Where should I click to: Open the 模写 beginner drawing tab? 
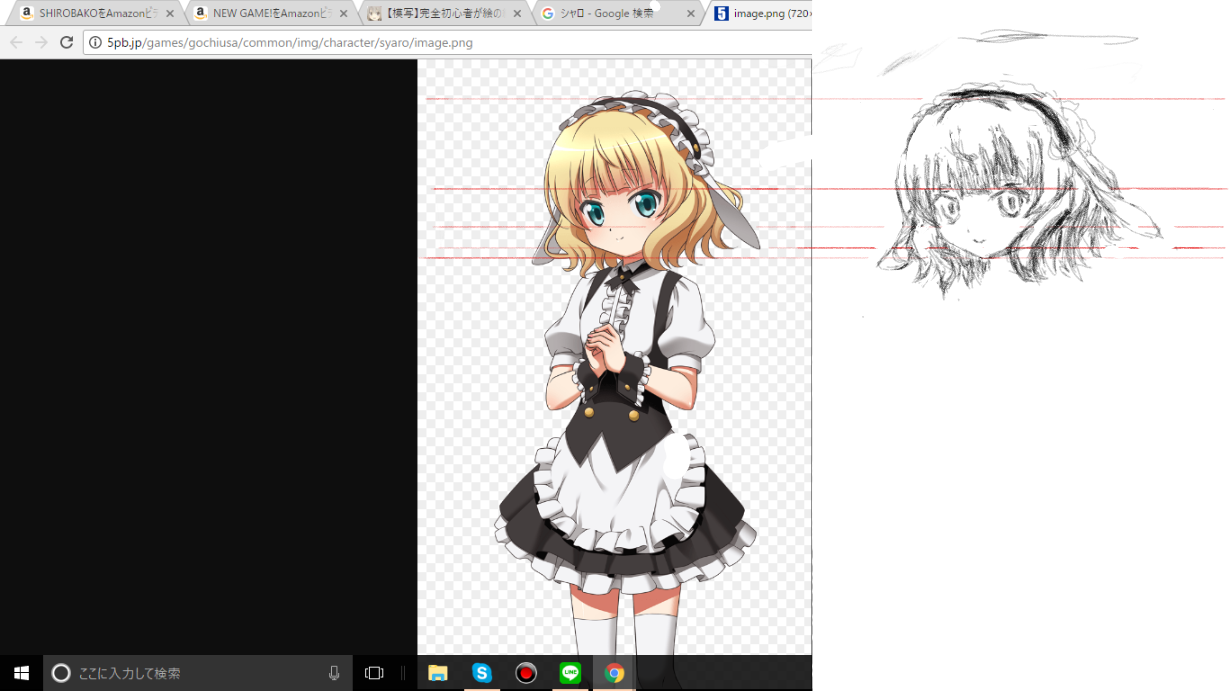click(444, 14)
